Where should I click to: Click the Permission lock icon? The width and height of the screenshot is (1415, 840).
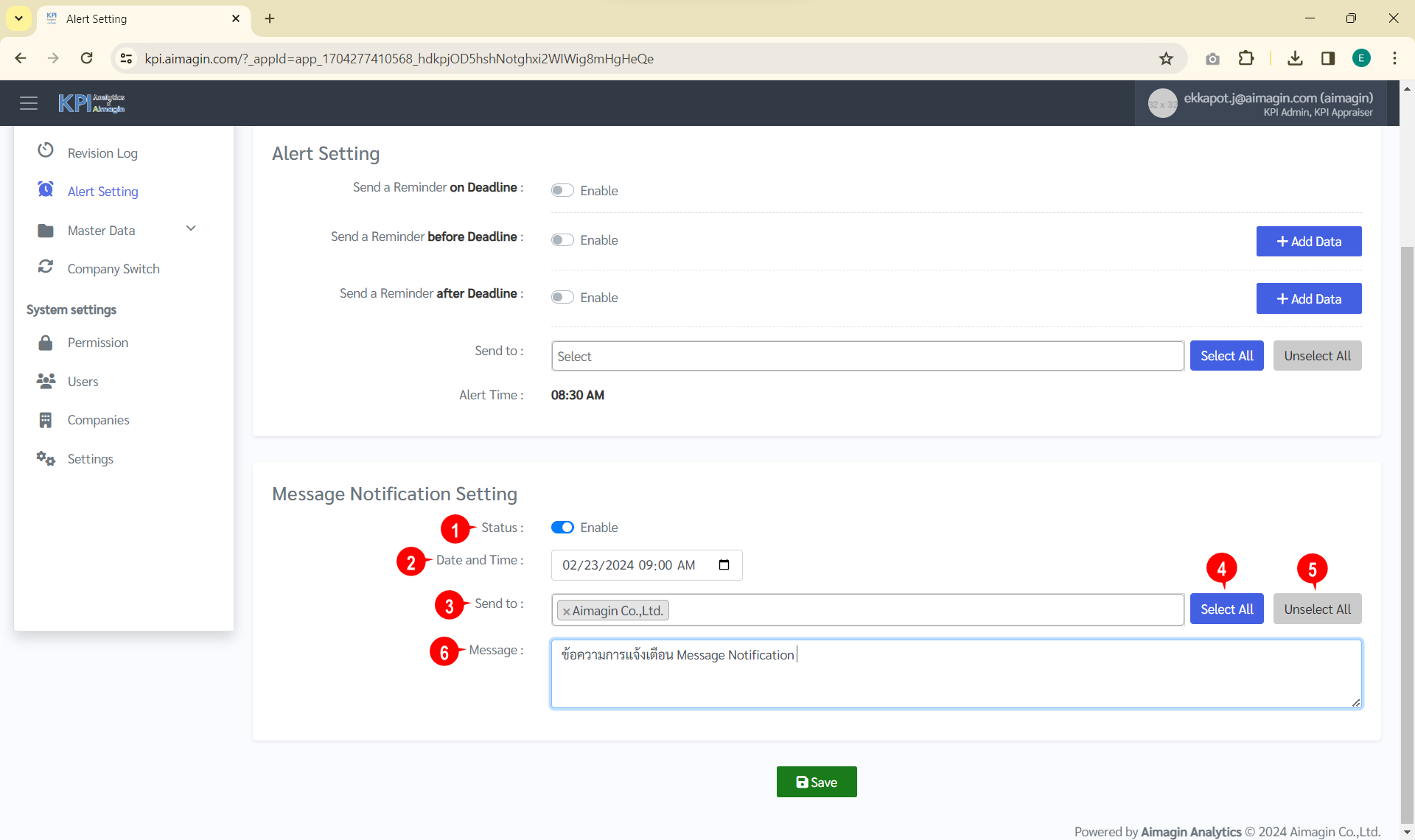tap(46, 343)
